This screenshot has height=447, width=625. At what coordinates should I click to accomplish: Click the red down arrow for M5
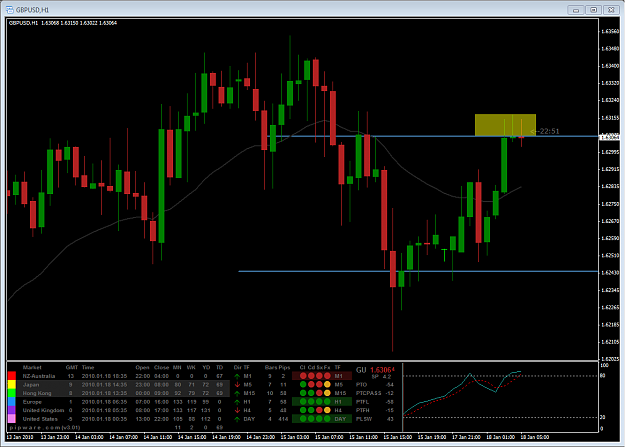pyautogui.click(x=238, y=385)
